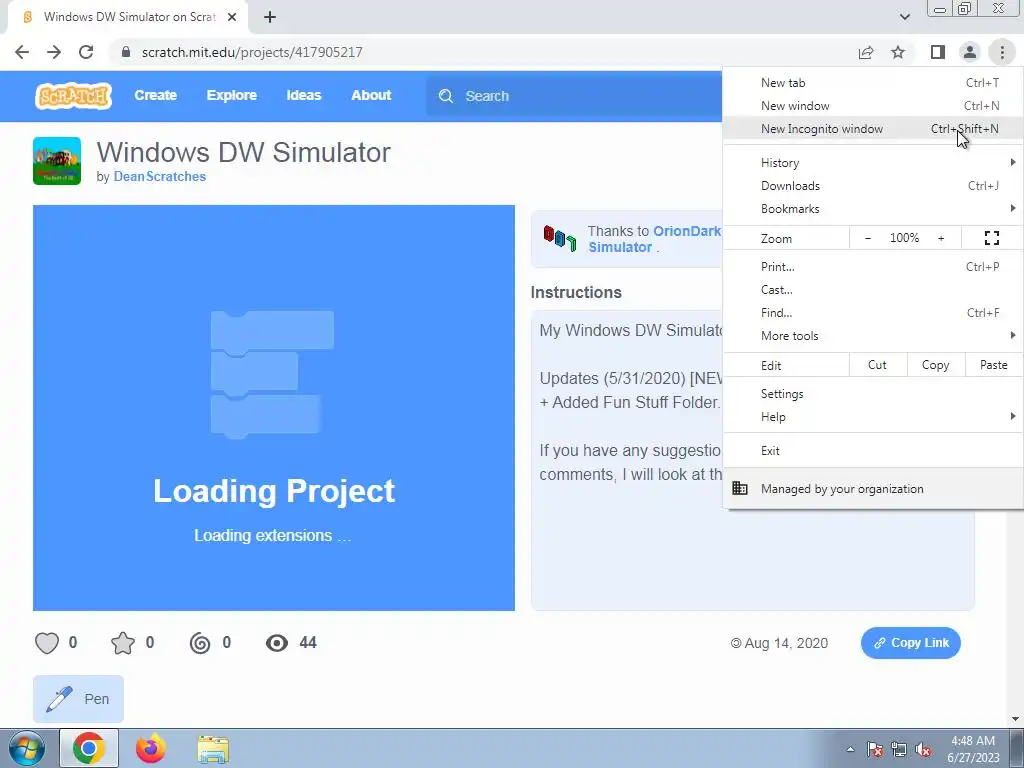1024x768 pixels.
Task: Close the Windows DW Simulator tab
Action: coord(232,17)
